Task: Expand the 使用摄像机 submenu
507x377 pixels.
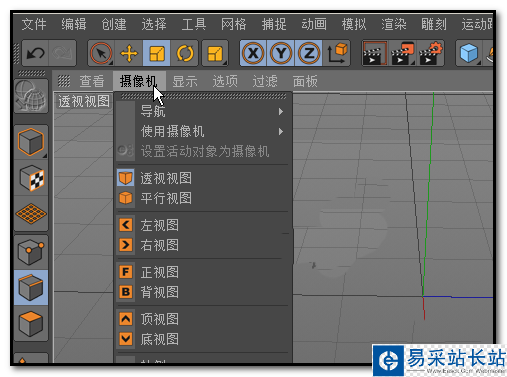Action: [203, 131]
